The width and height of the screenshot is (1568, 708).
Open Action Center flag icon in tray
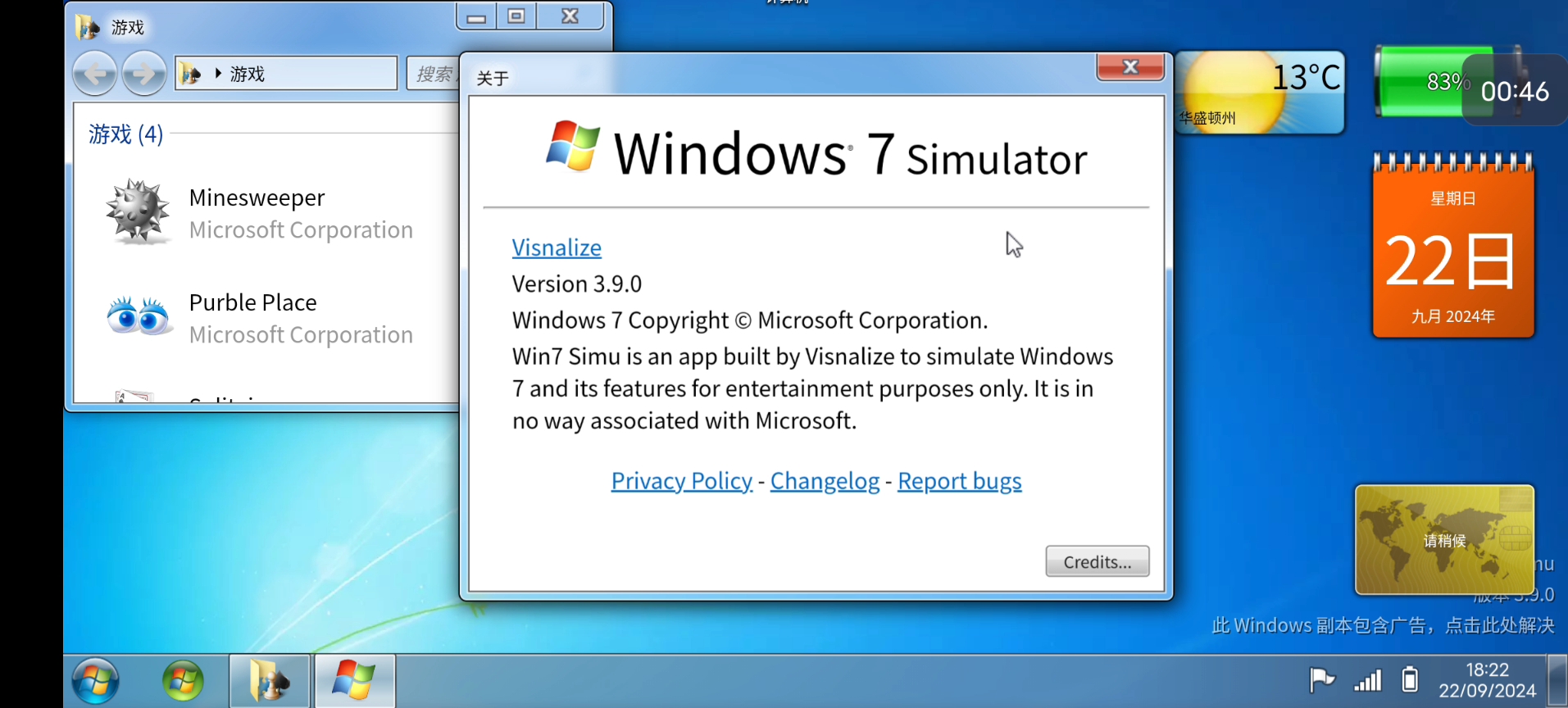click(1321, 680)
